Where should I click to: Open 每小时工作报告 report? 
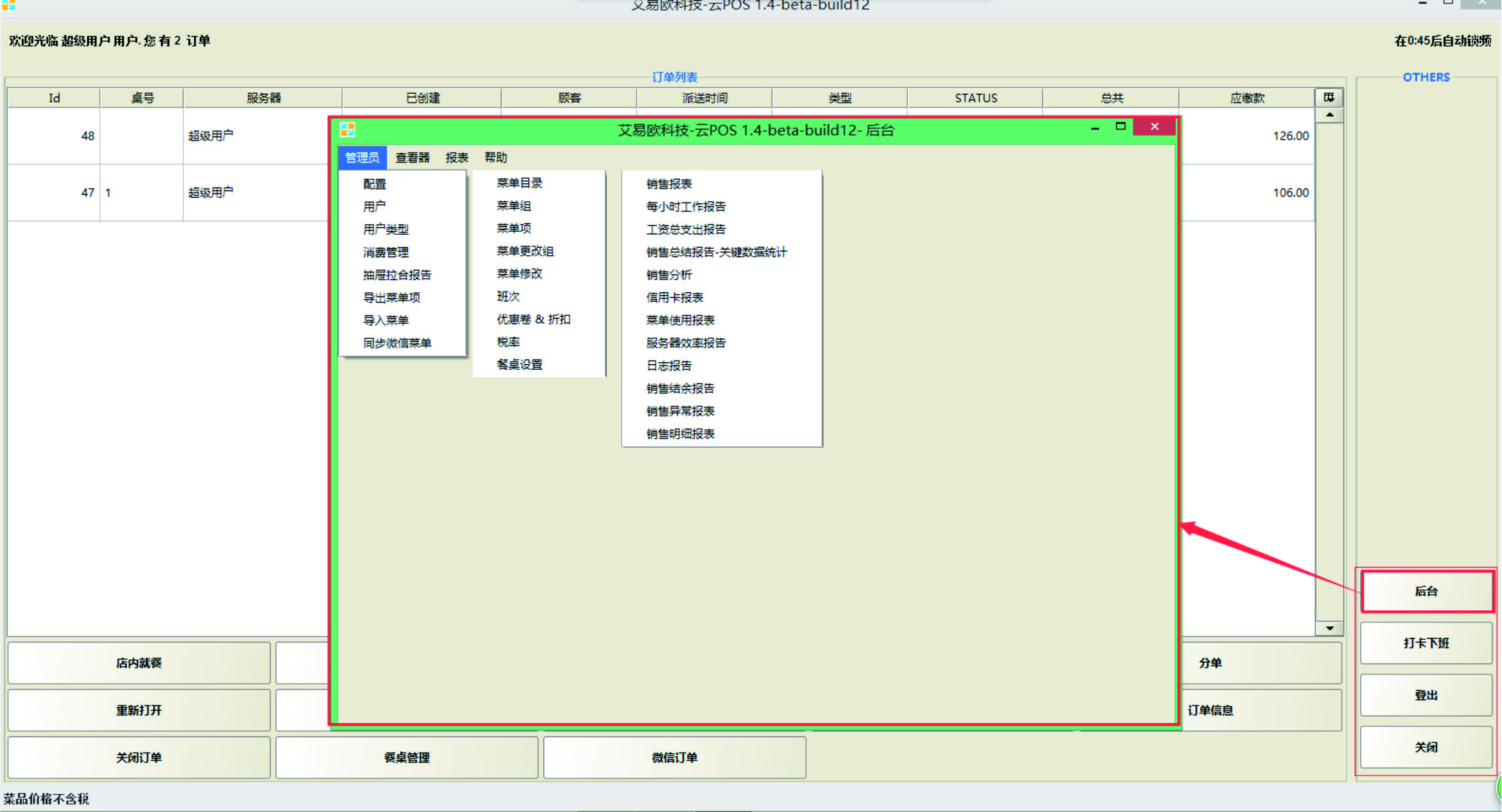coord(686,207)
